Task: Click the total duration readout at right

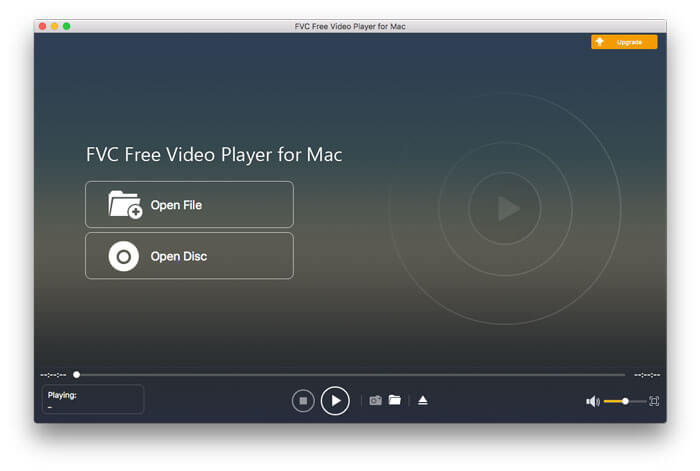Action: tap(647, 375)
